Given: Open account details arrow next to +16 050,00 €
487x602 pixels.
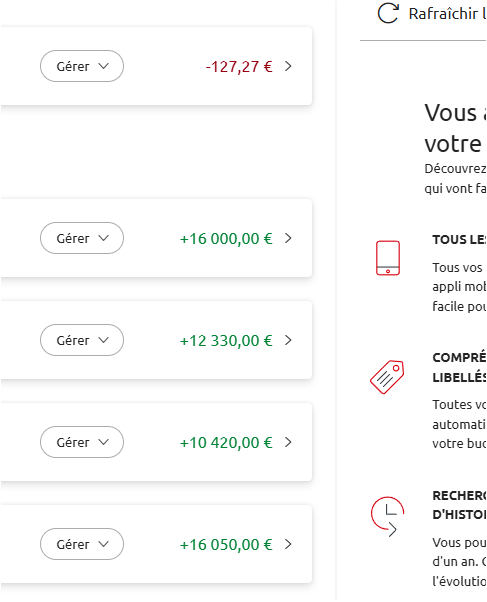Looking at the screenshot, I should coord(288,544).
